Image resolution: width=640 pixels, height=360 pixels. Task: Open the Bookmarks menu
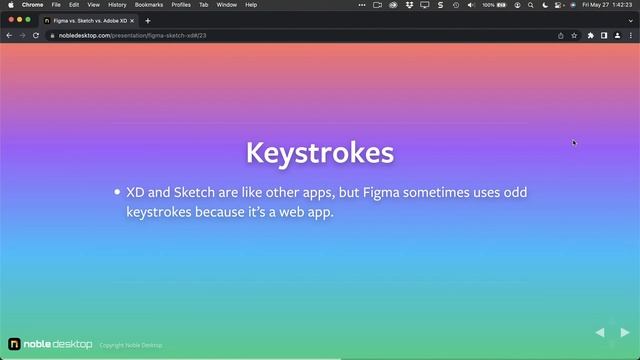149,5
